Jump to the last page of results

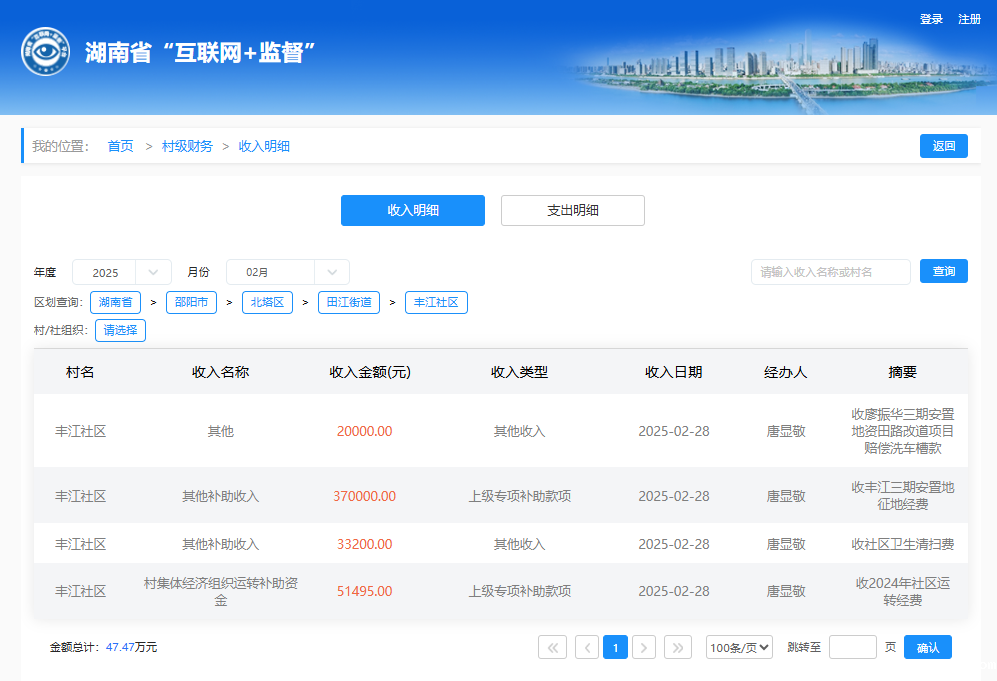pos(678,647)
